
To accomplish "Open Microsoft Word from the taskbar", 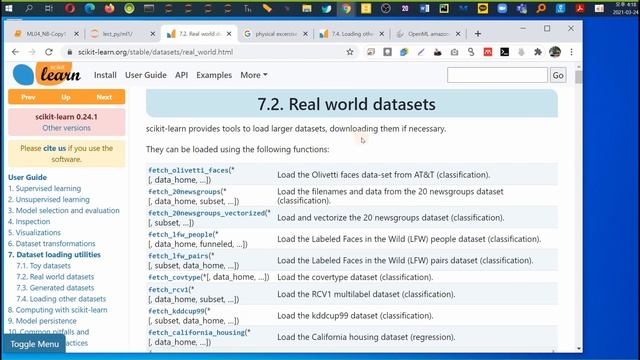I will point(424,8).
